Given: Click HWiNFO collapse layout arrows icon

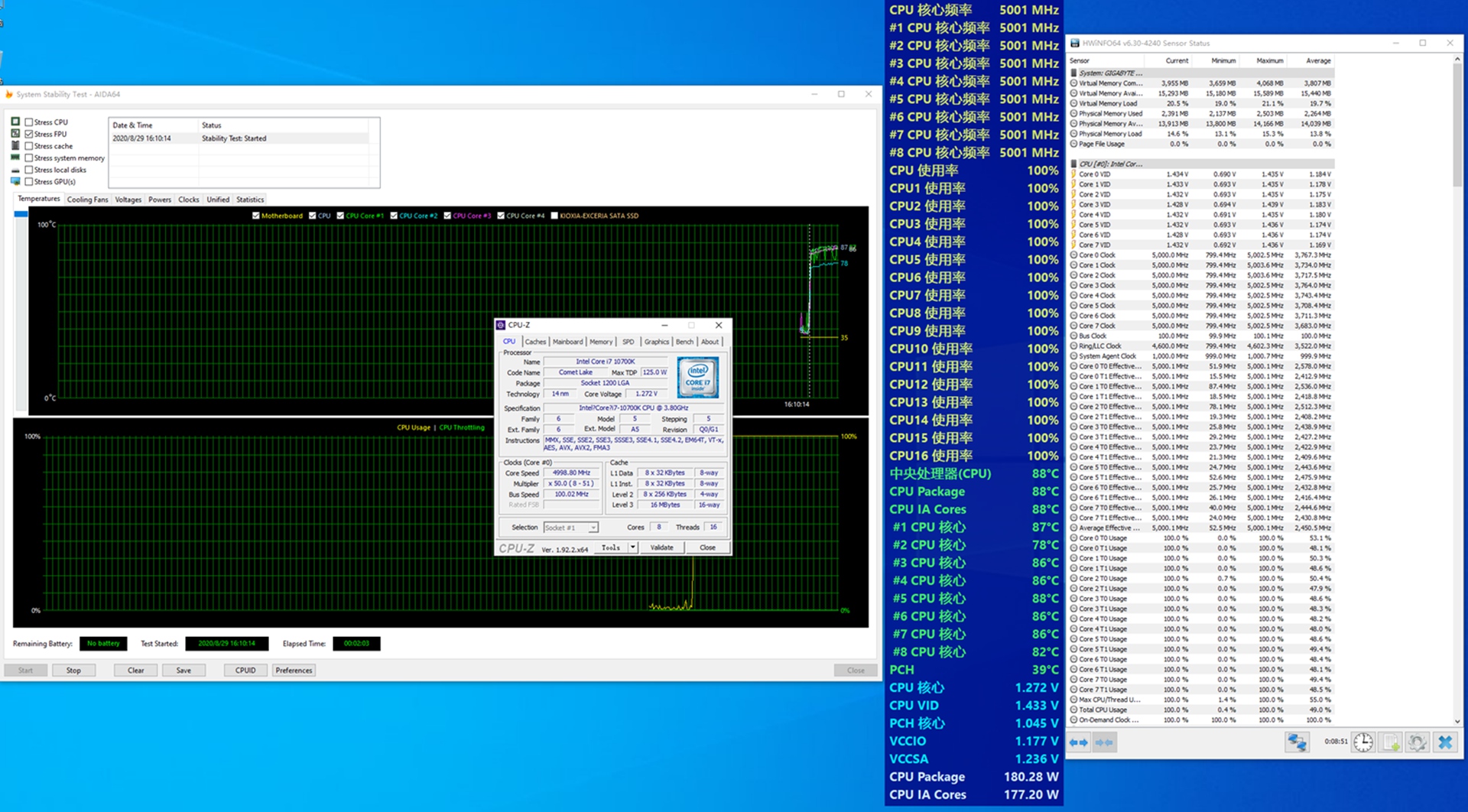Looking at the screenshot, I should pos(1104,742).
